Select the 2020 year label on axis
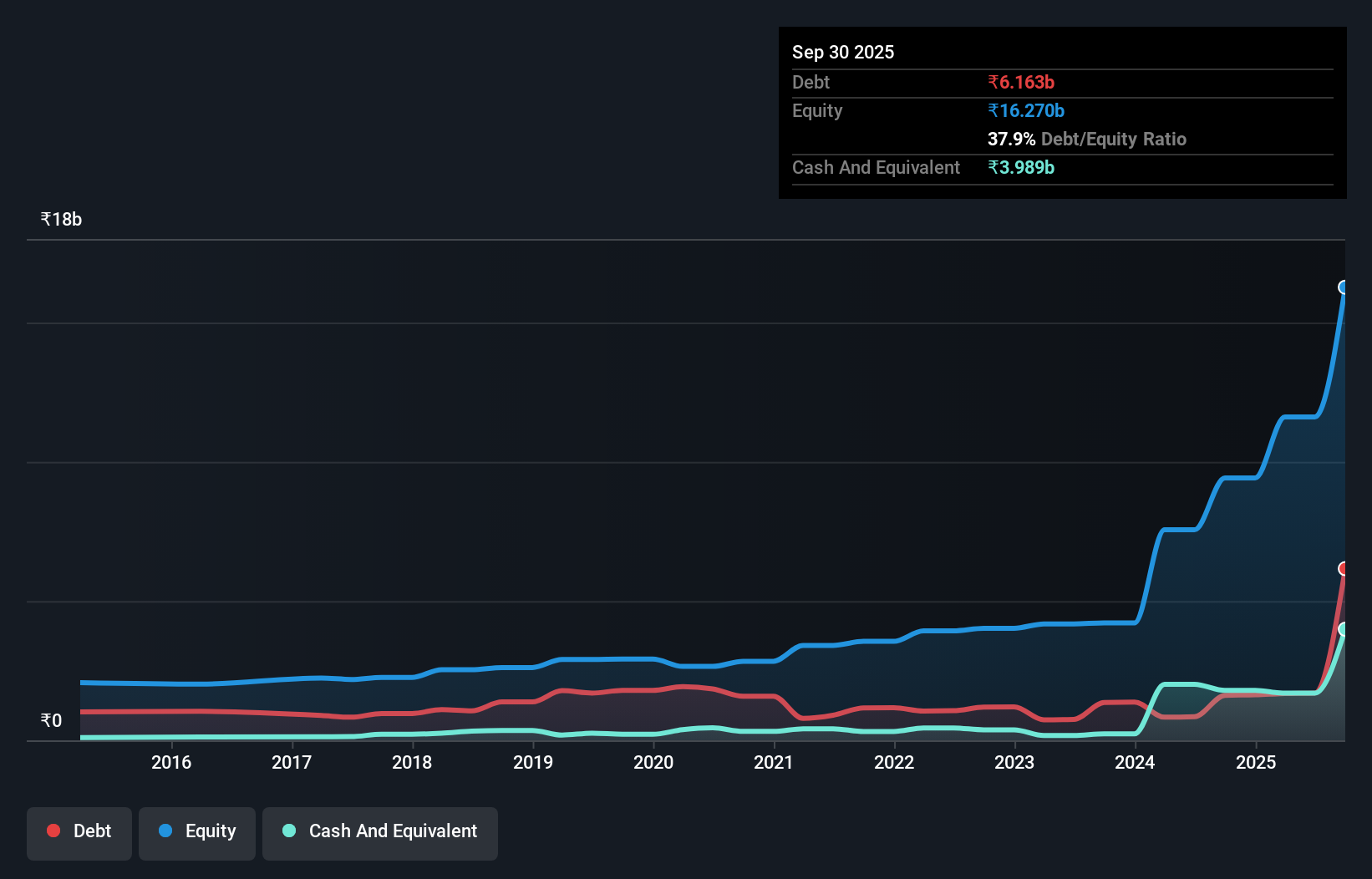Viewport: 1372px width, 879px height. click(x=653, y=762)
